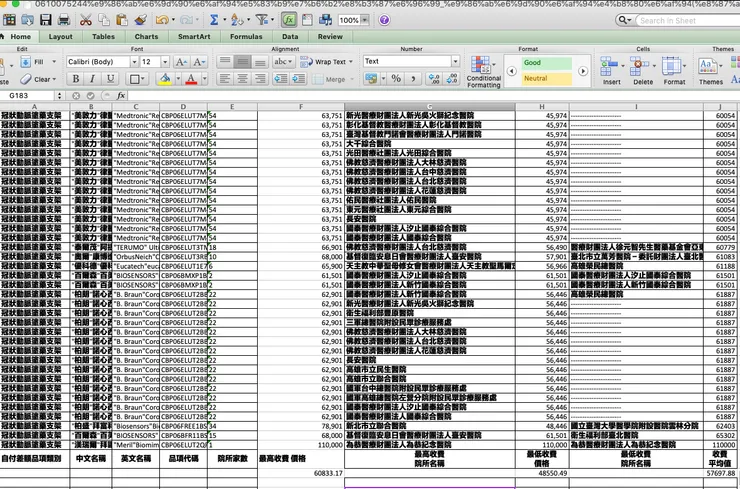Open the Themes button

pyautogui.click(x=710, y=71)
